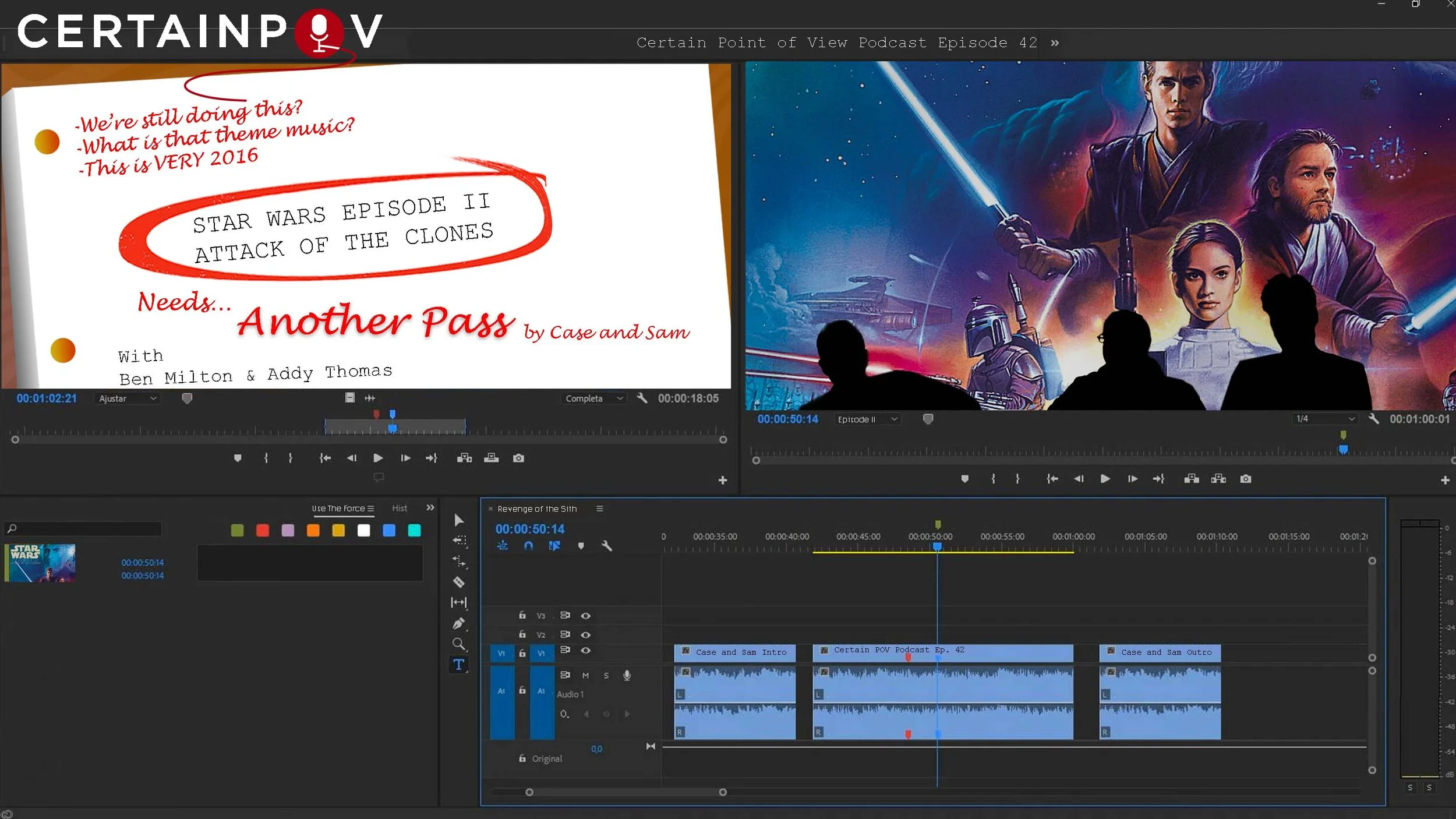Toggle Snap in the timeline

click(528, 546)
